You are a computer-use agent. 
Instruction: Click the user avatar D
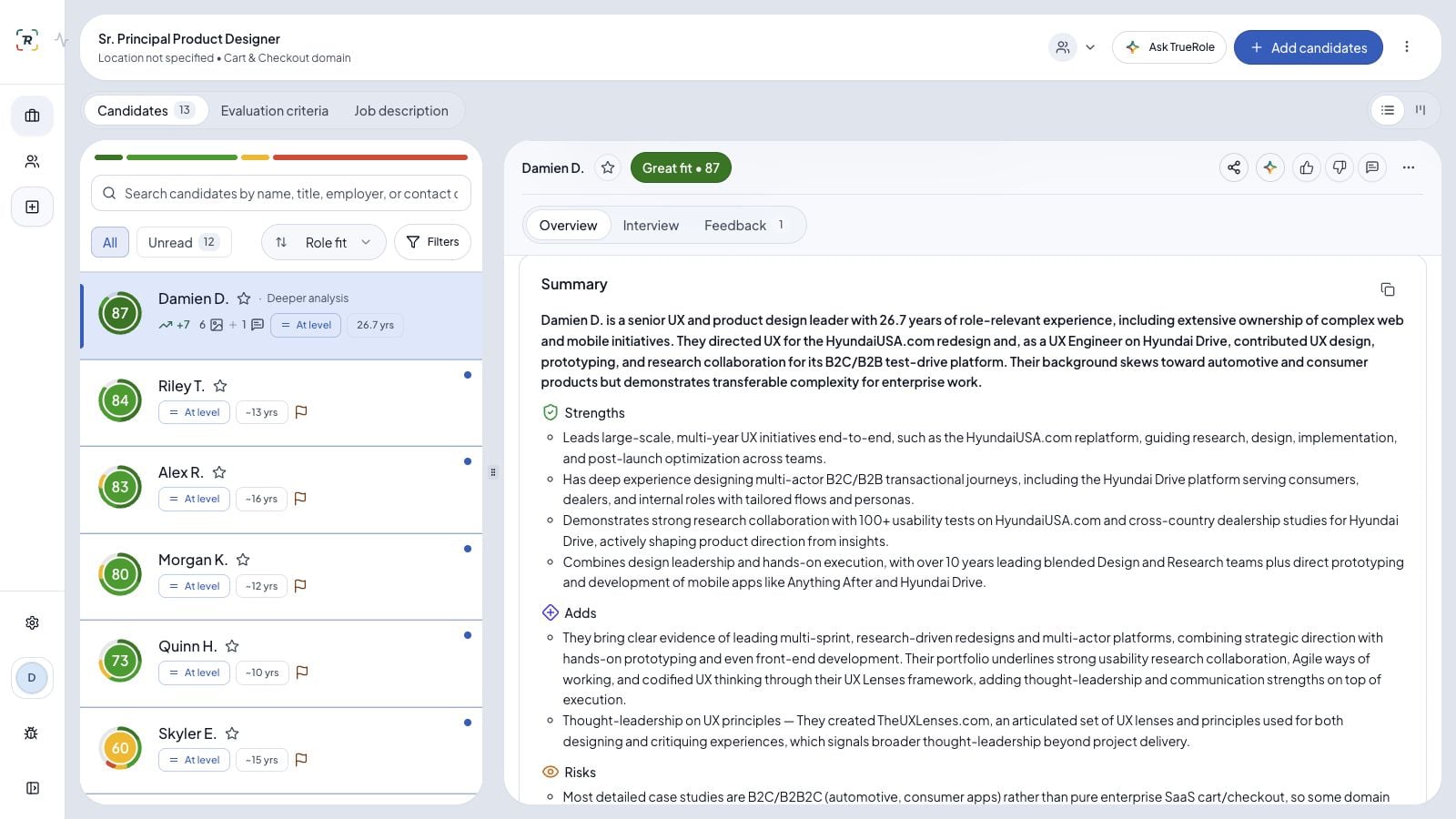coord(32,678)
